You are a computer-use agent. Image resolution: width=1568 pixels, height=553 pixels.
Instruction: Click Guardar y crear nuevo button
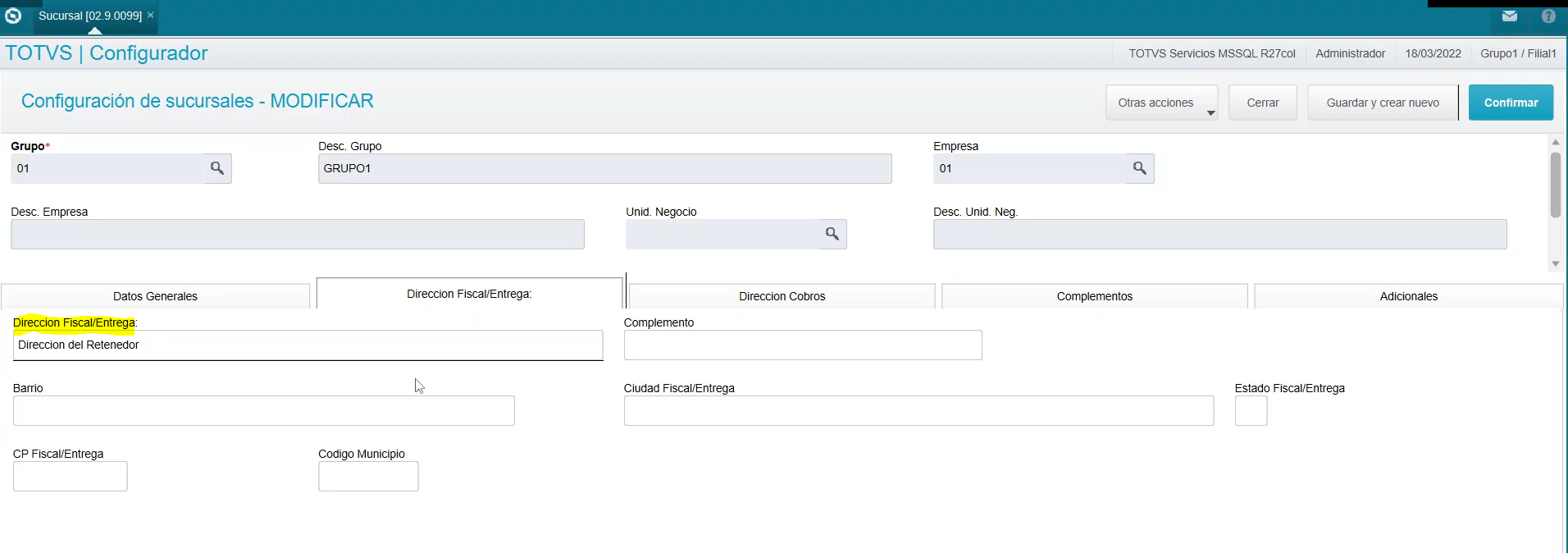click(x=1383, y=103)
